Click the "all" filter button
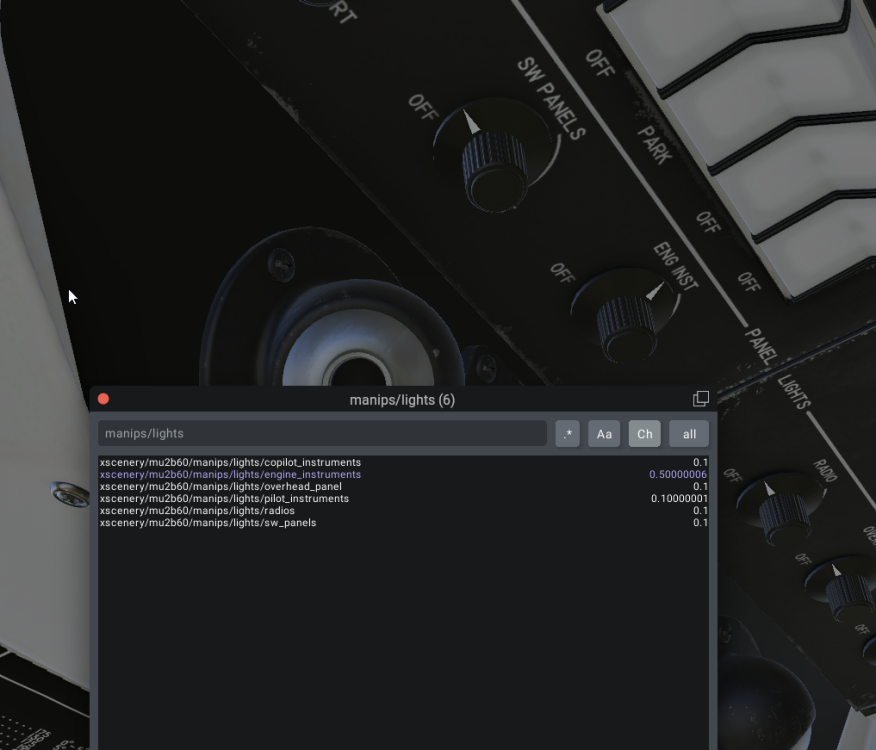 tap(689, 434)
